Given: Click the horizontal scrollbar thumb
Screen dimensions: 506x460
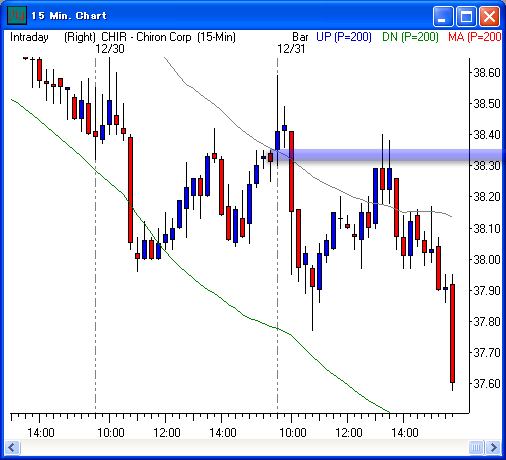Looking at the screenshot, I should coord(476,447).
